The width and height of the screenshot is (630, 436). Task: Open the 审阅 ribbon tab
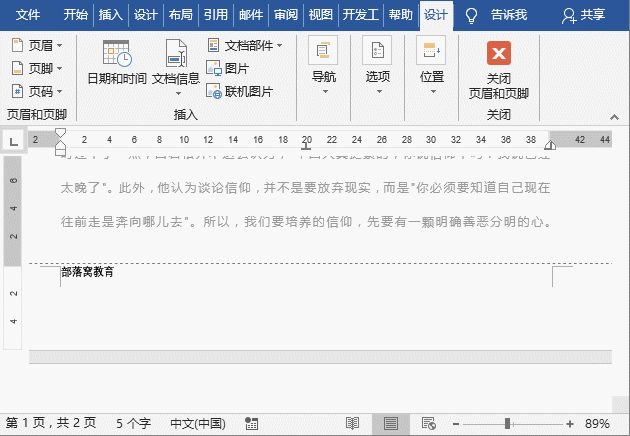point(286,15)
